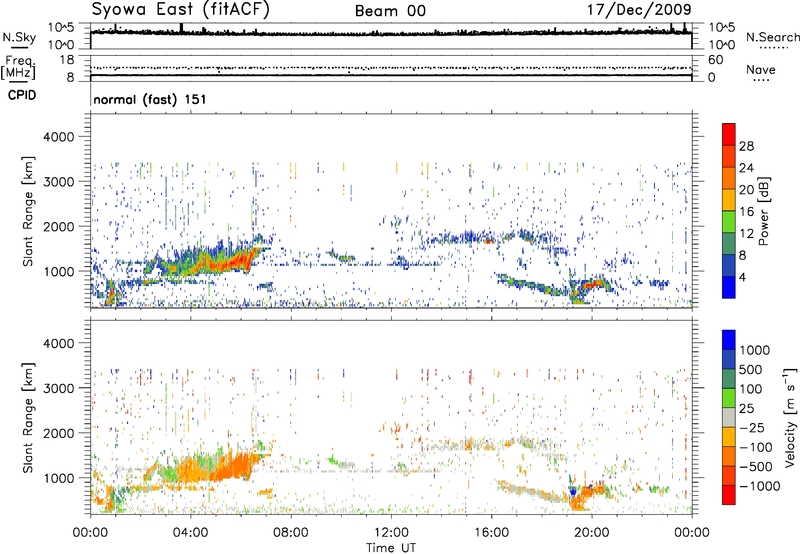The width and height of the screenshot is (800, 554).
Task: Click the '-100' velocity colorbar label
Action: tap(755, 447)
